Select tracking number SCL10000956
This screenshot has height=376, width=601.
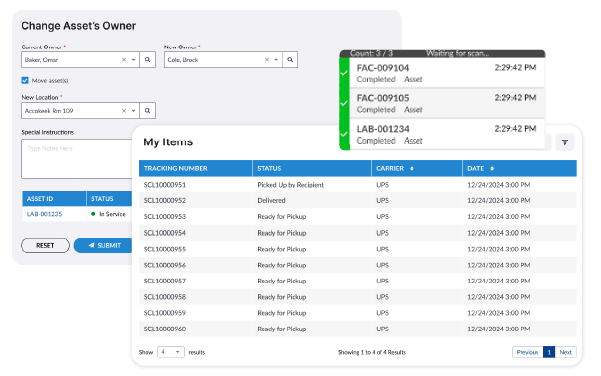pyautogui.click(x=165, y=265)
